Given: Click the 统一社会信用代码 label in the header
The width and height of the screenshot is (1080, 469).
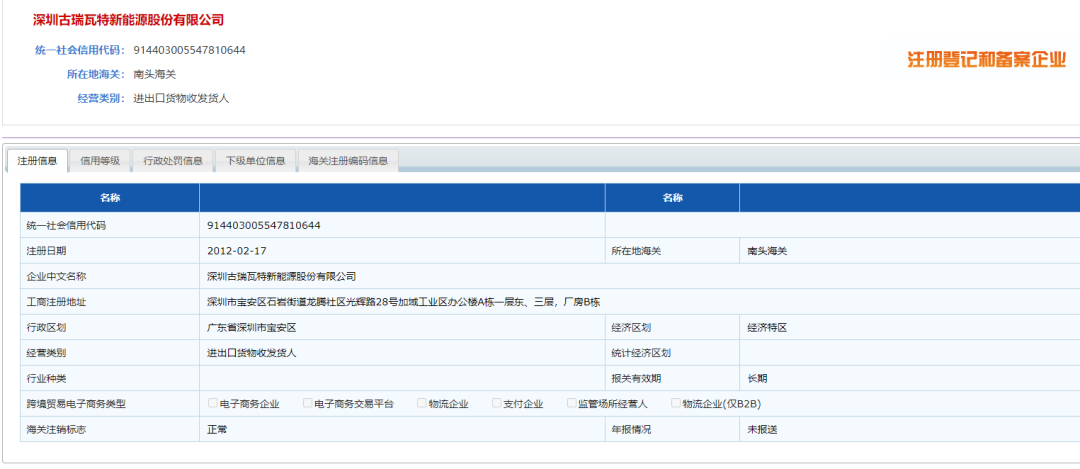Looking at the screenshot, I should (80, 50).
